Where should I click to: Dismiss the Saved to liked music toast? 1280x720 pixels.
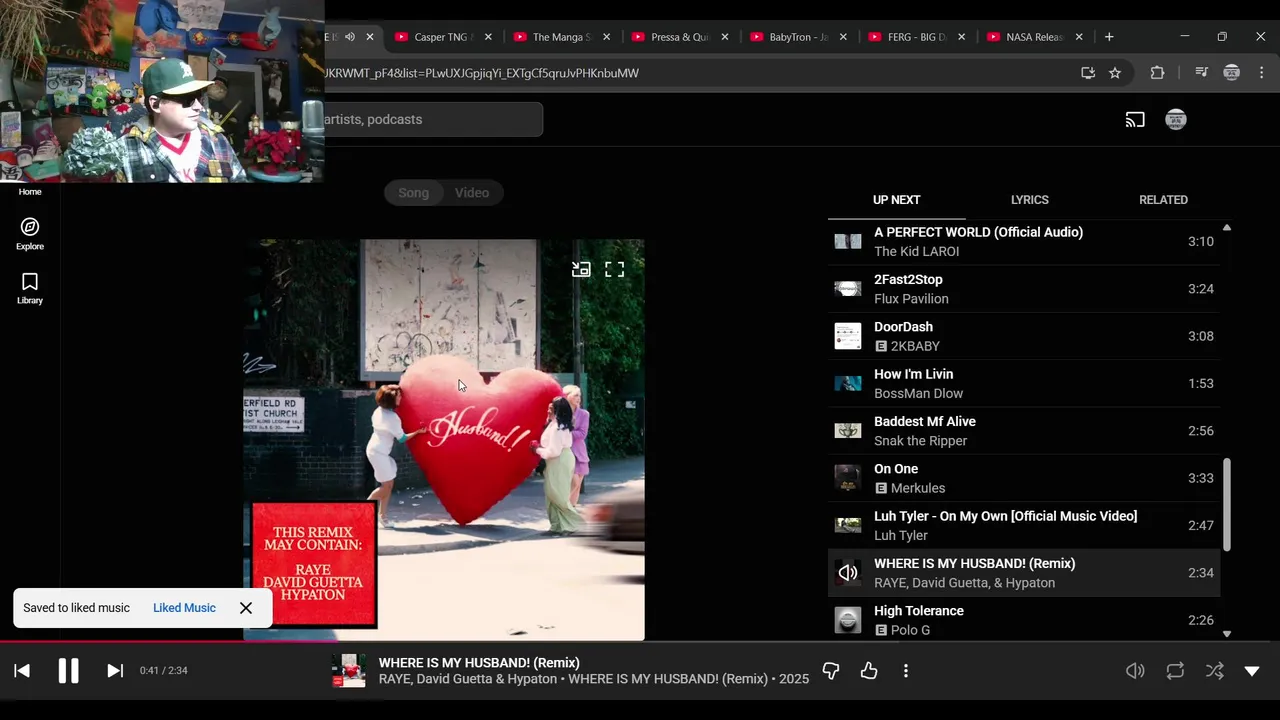[246, 608]
